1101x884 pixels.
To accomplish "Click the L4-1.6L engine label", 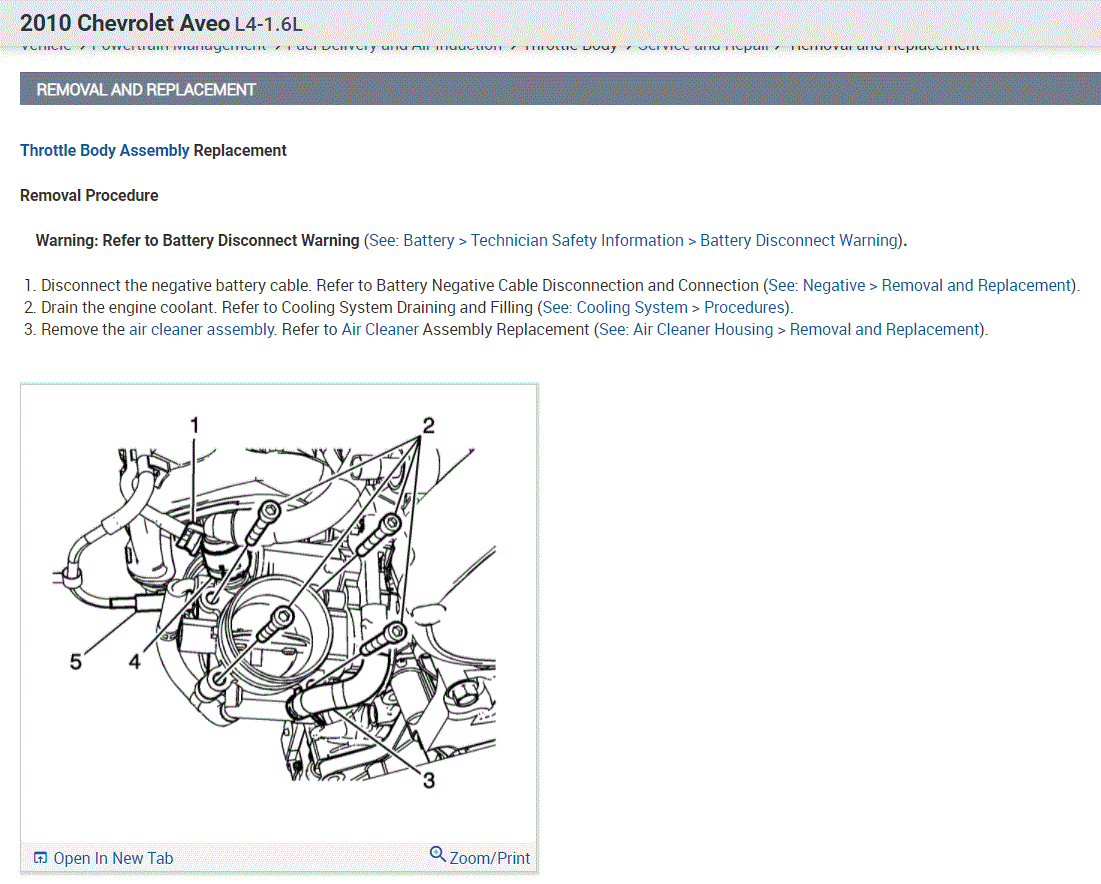I will [268, 25].
